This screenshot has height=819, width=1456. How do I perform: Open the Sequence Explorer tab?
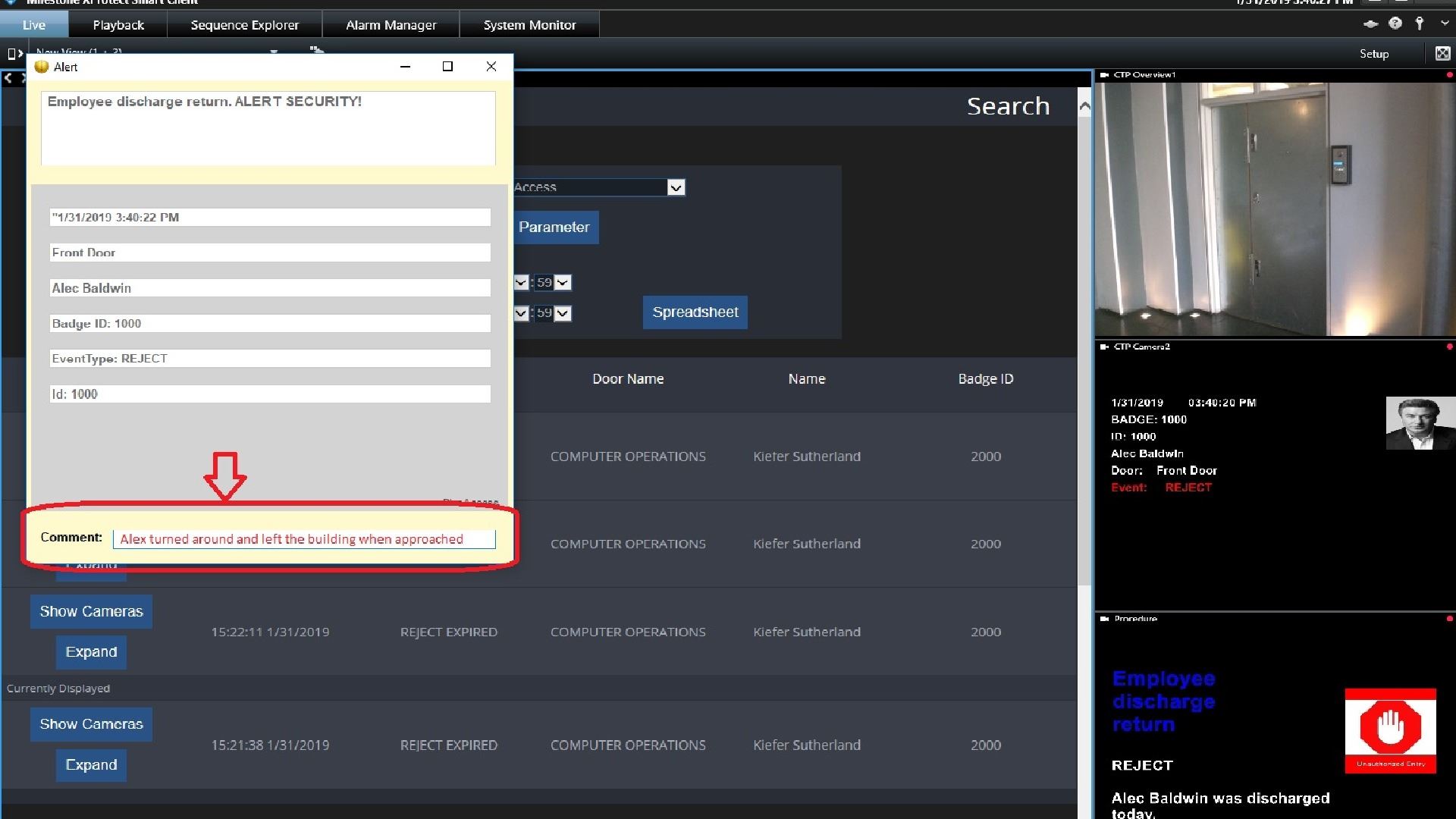point(244,25)
